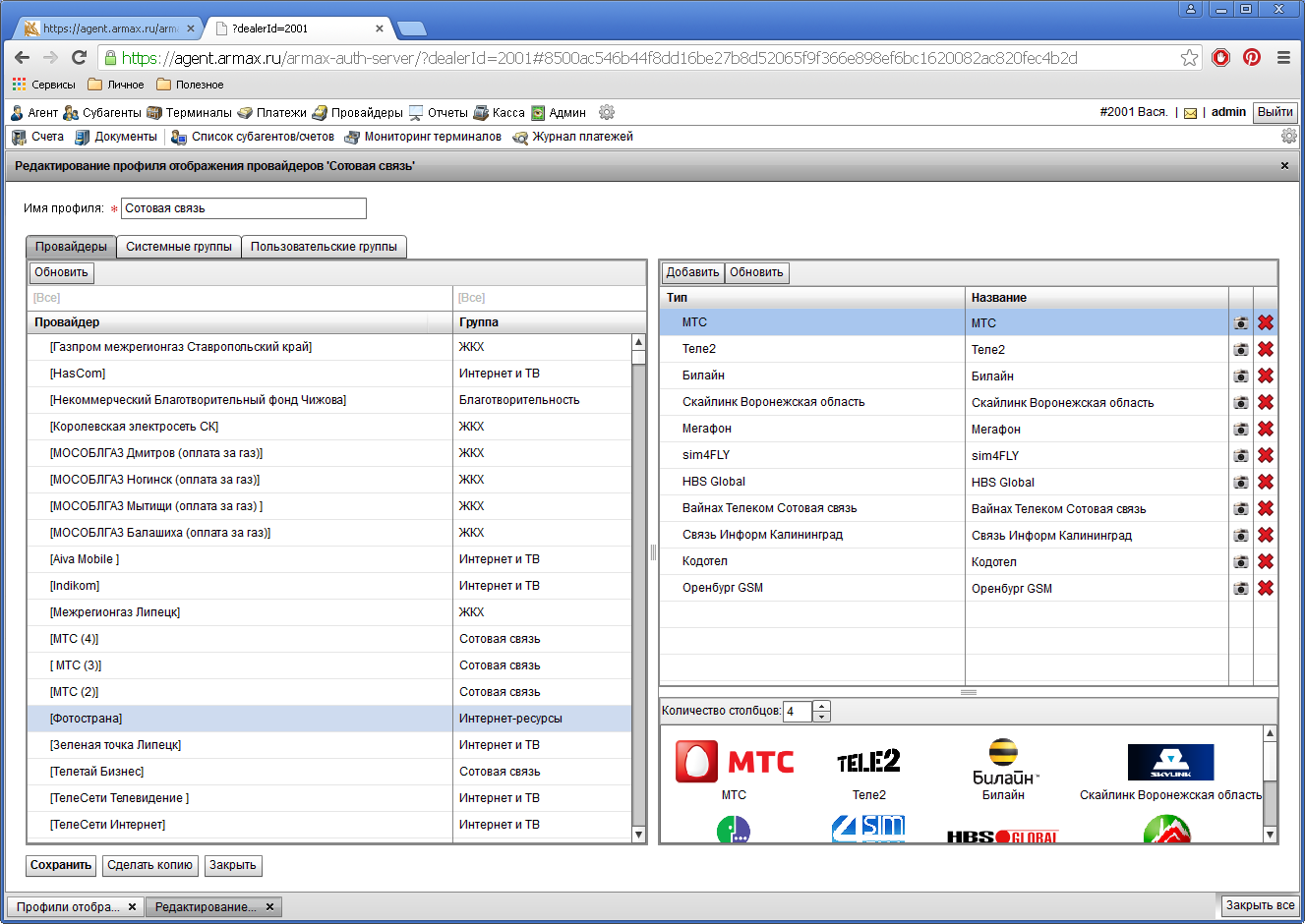Click the second toolbar's gear icon
This screenshot has width=1305, height=924.
click(x=1289, y=137)
